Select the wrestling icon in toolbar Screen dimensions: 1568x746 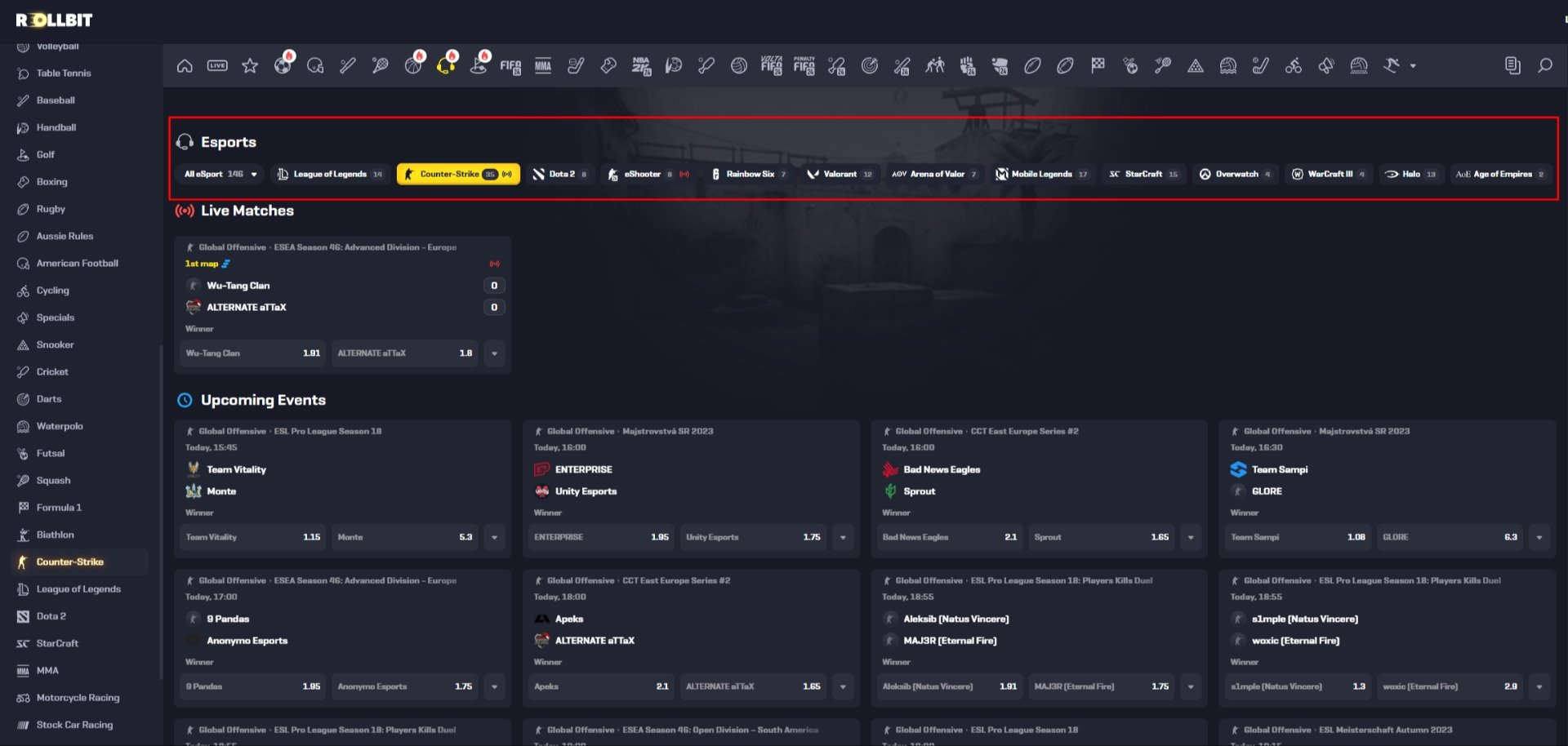tap(935, 65)
